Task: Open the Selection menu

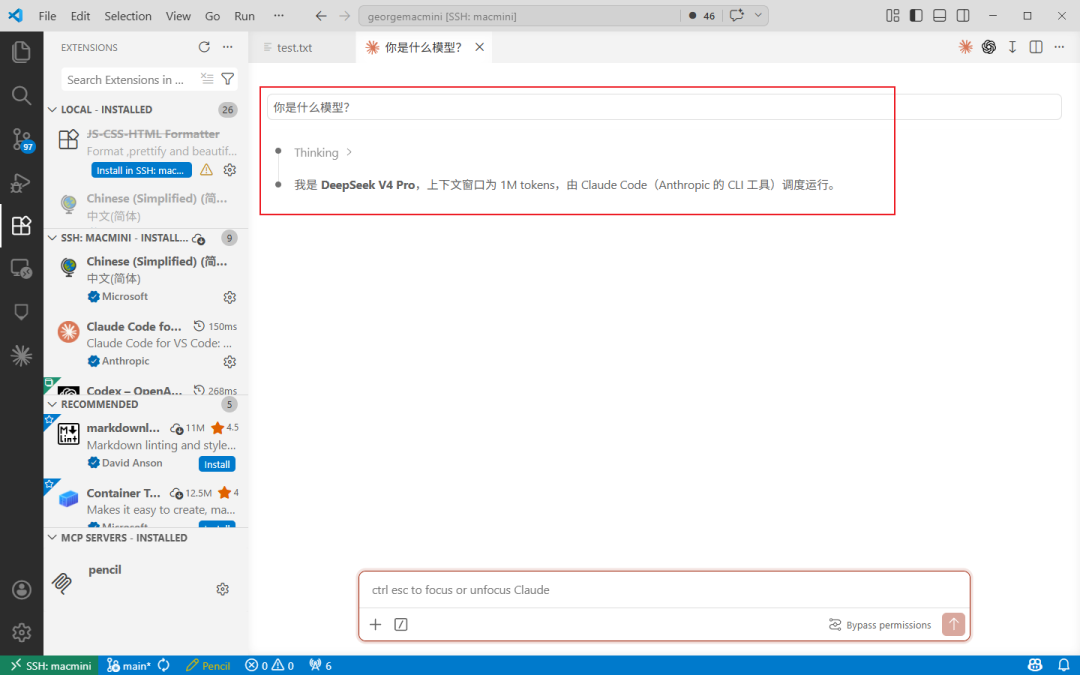Action: [x=128, y=16]
